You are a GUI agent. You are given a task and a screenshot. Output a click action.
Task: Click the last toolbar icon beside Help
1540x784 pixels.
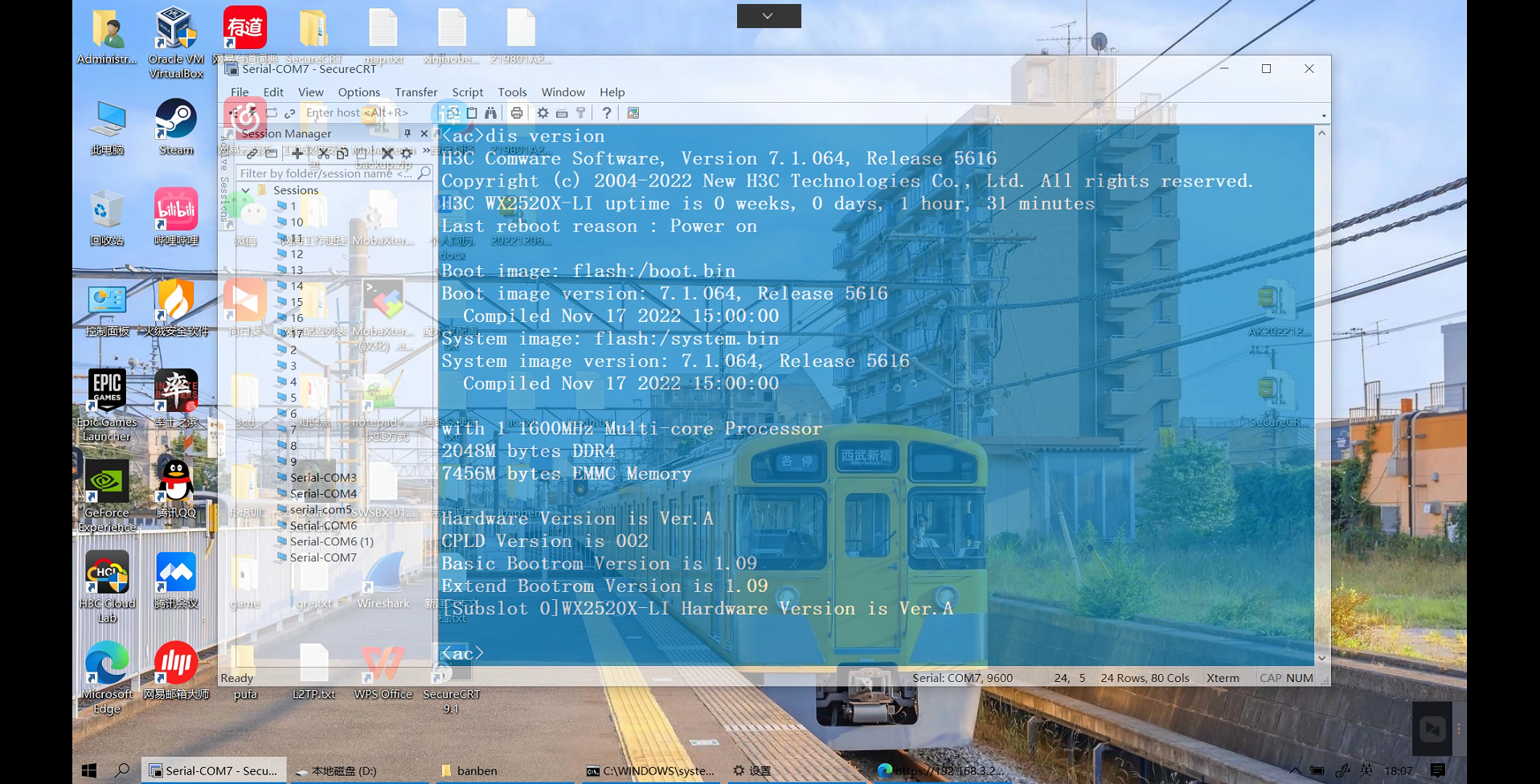click(633, 113)
